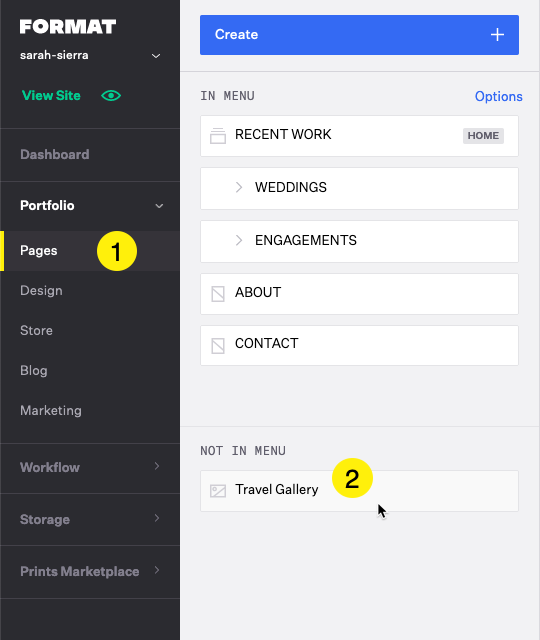Image resolution: width=540 pixels, height=640 pixels.
Task: Expand the Storage section arrow
Action: [157, 518]
